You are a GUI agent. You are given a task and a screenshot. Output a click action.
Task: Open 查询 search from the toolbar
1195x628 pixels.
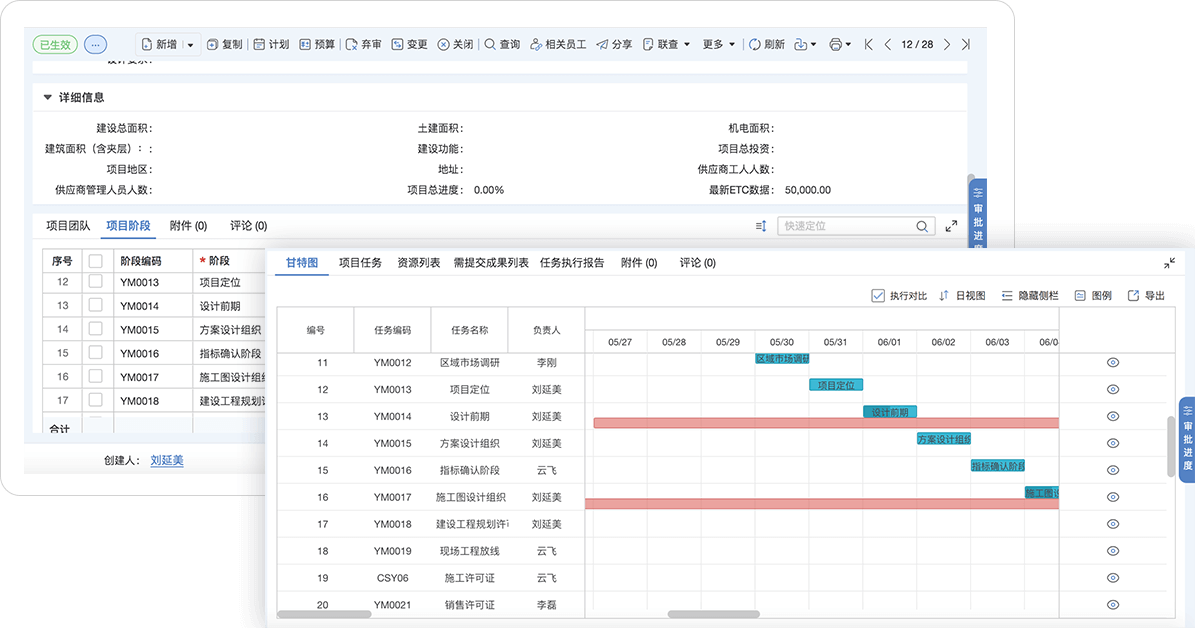(502, 44)
